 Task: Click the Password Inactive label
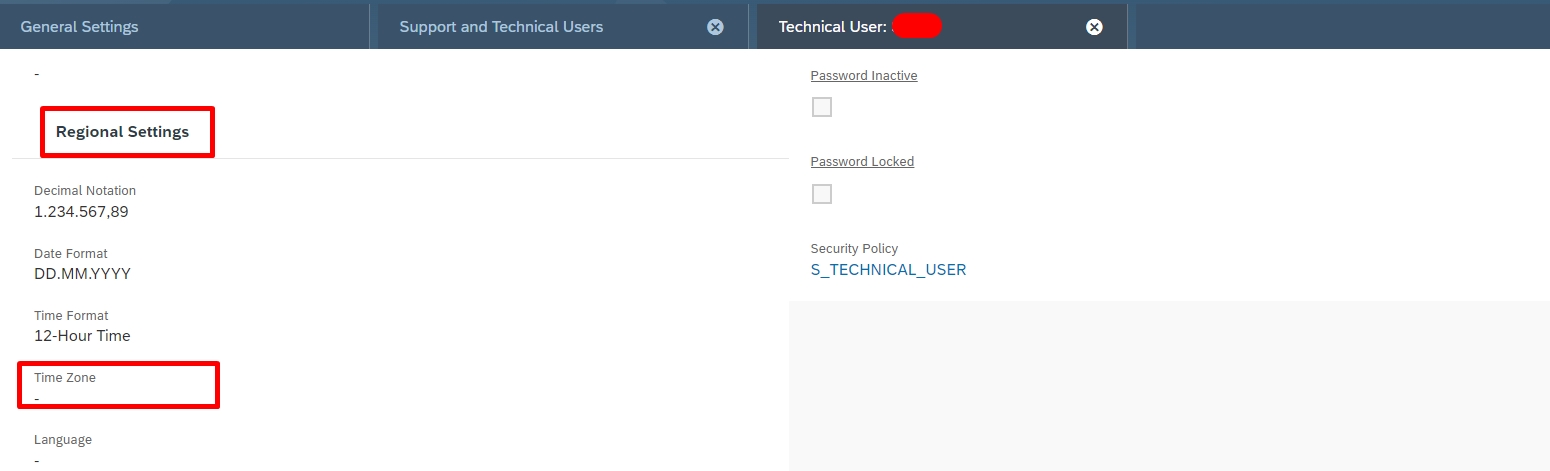(x=863, y=76)
